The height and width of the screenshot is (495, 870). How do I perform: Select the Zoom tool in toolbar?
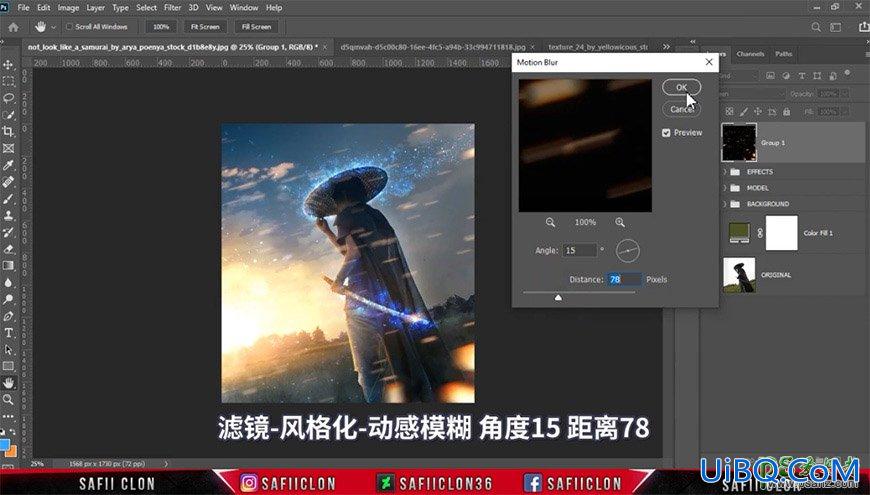8,400
